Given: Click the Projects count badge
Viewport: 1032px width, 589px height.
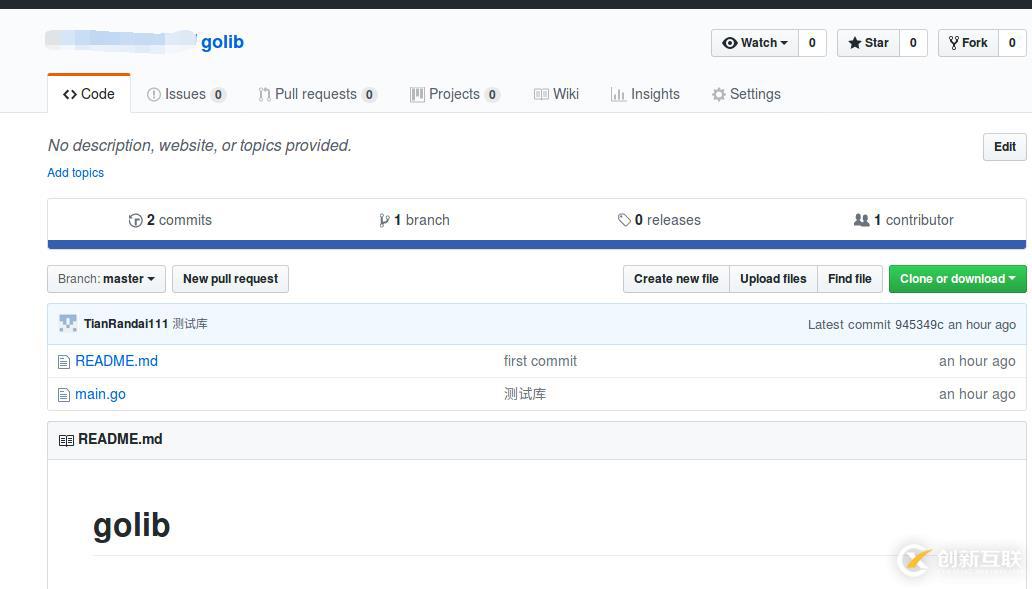Looking at the screenshot, I should [x=492, y=95].
